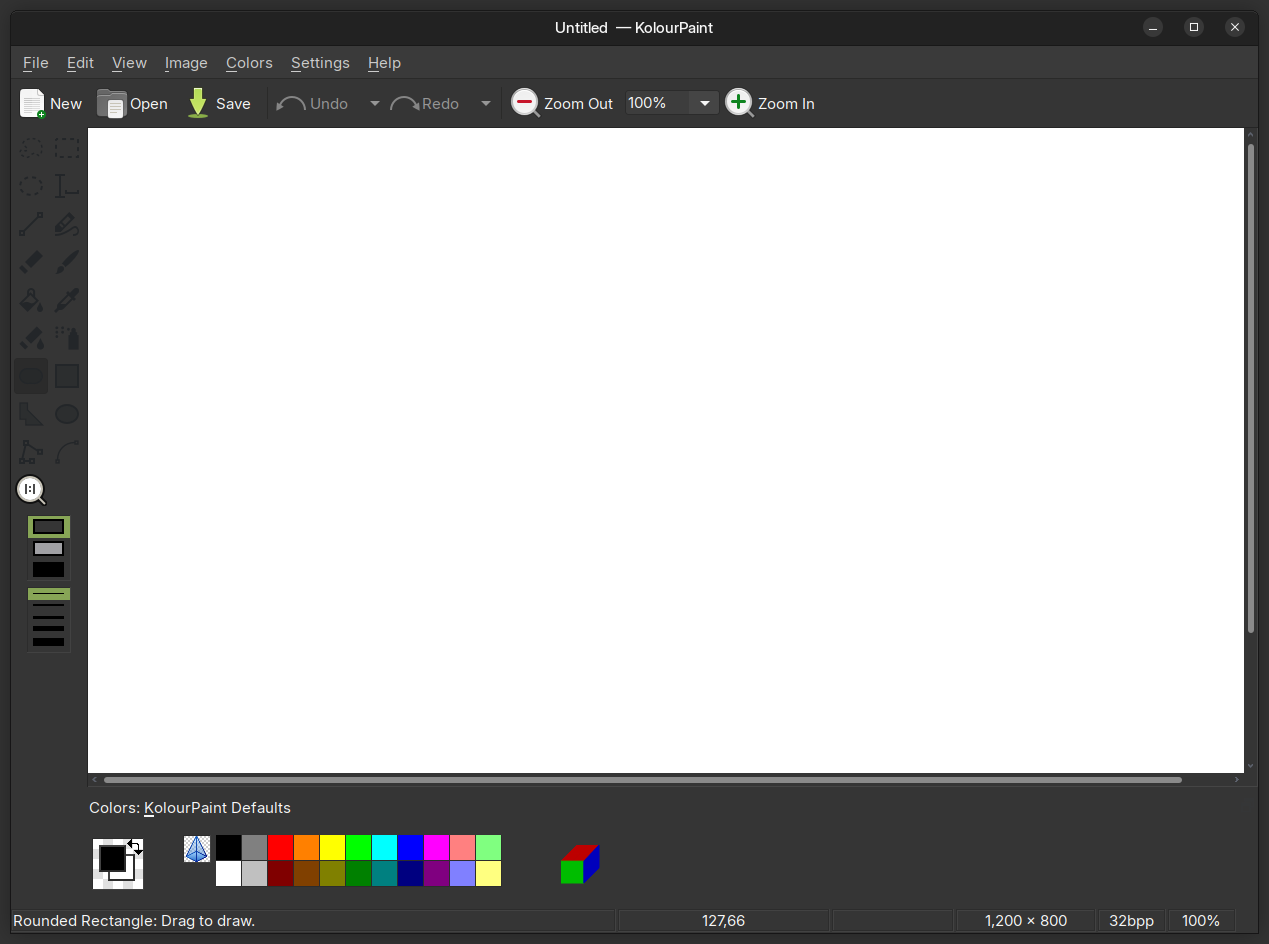Open the Image menu
The width and height of the screenshot is (1269, 944).
(186, 63)
